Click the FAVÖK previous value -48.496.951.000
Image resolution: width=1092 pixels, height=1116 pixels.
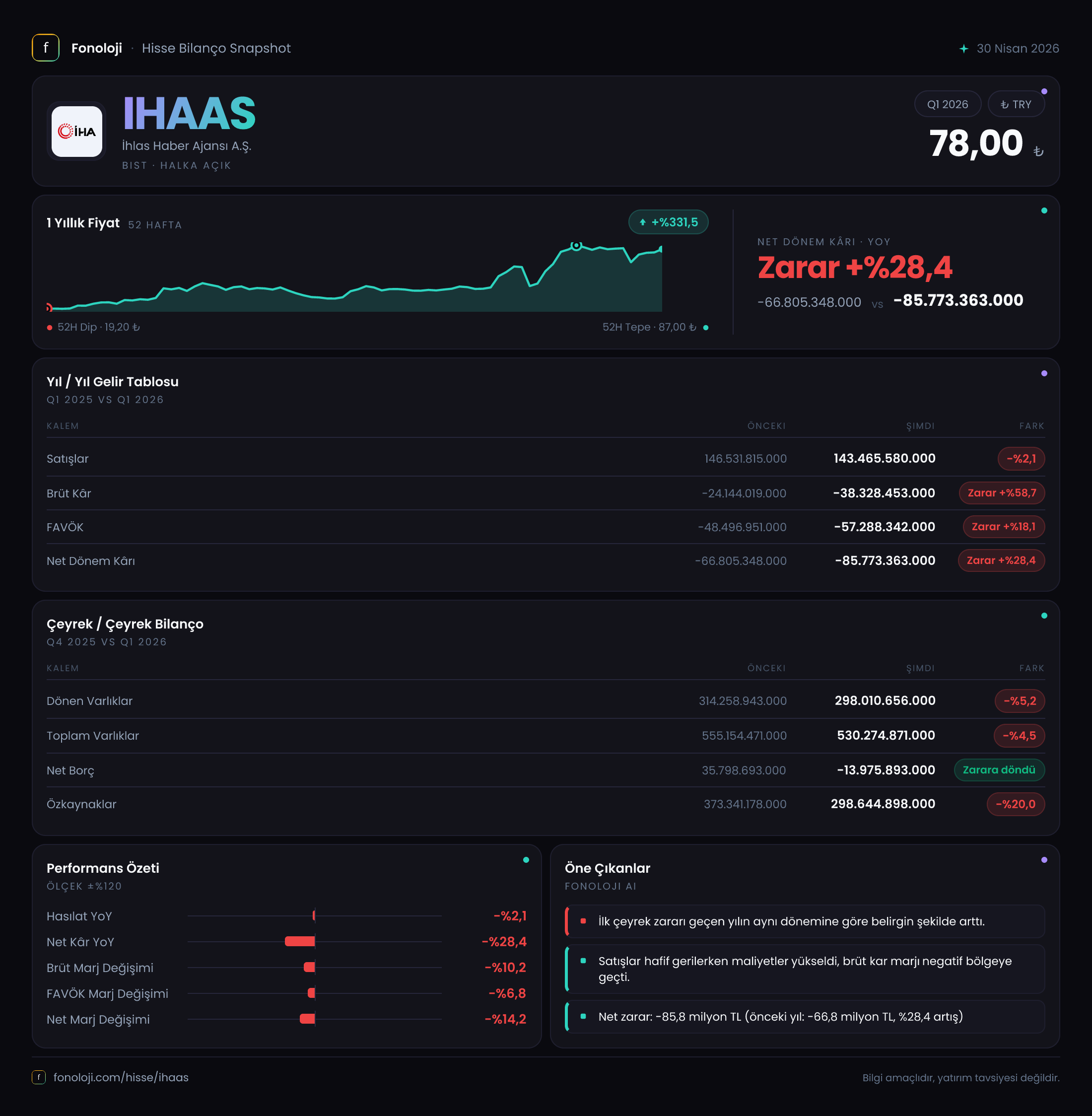tap(742, 527)
